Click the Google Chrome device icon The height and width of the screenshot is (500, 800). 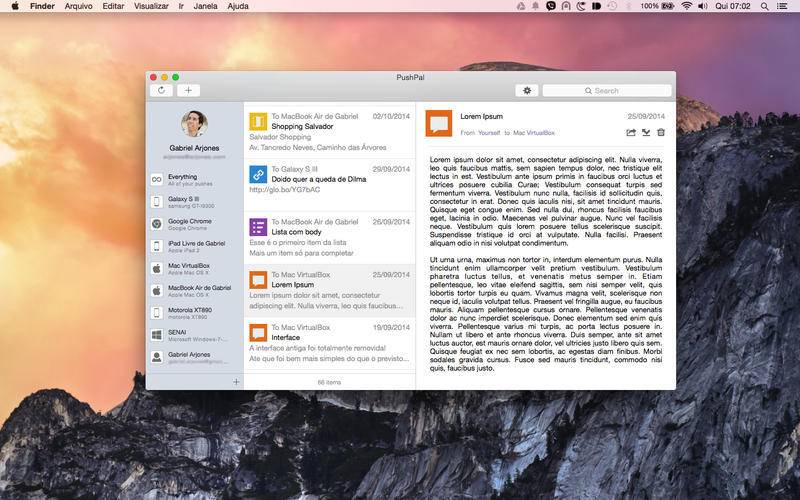157,223
